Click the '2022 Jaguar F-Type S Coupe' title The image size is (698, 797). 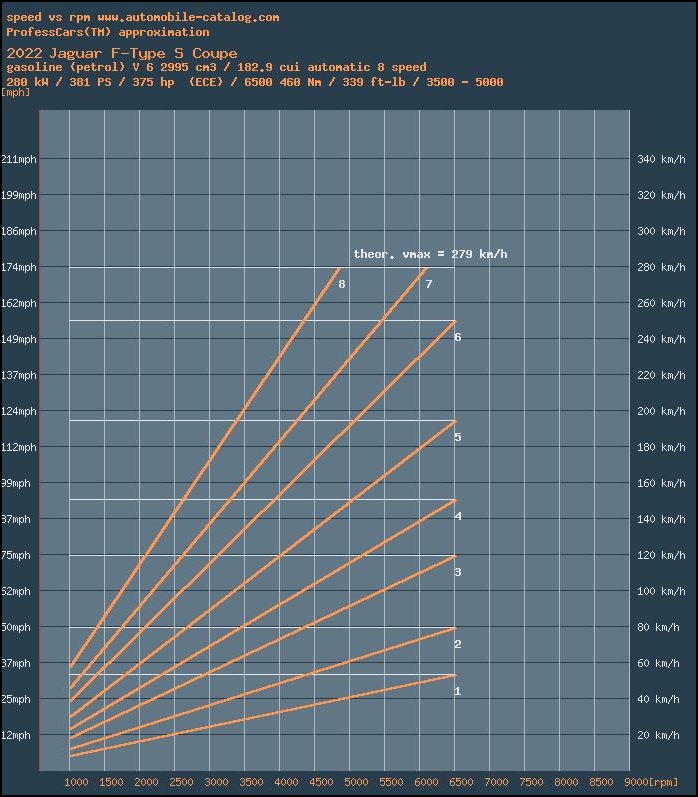pos(122,53)
